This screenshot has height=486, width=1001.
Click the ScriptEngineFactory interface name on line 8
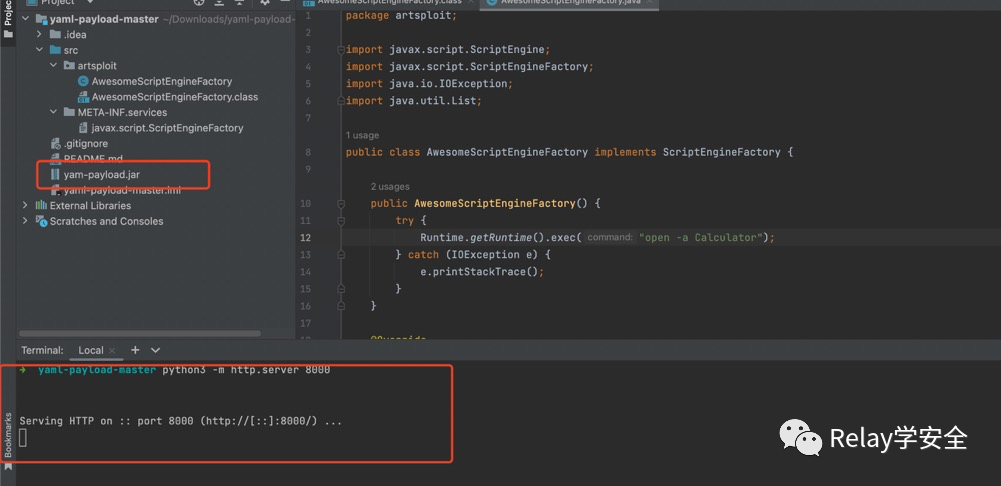click(x=721, y=152)
